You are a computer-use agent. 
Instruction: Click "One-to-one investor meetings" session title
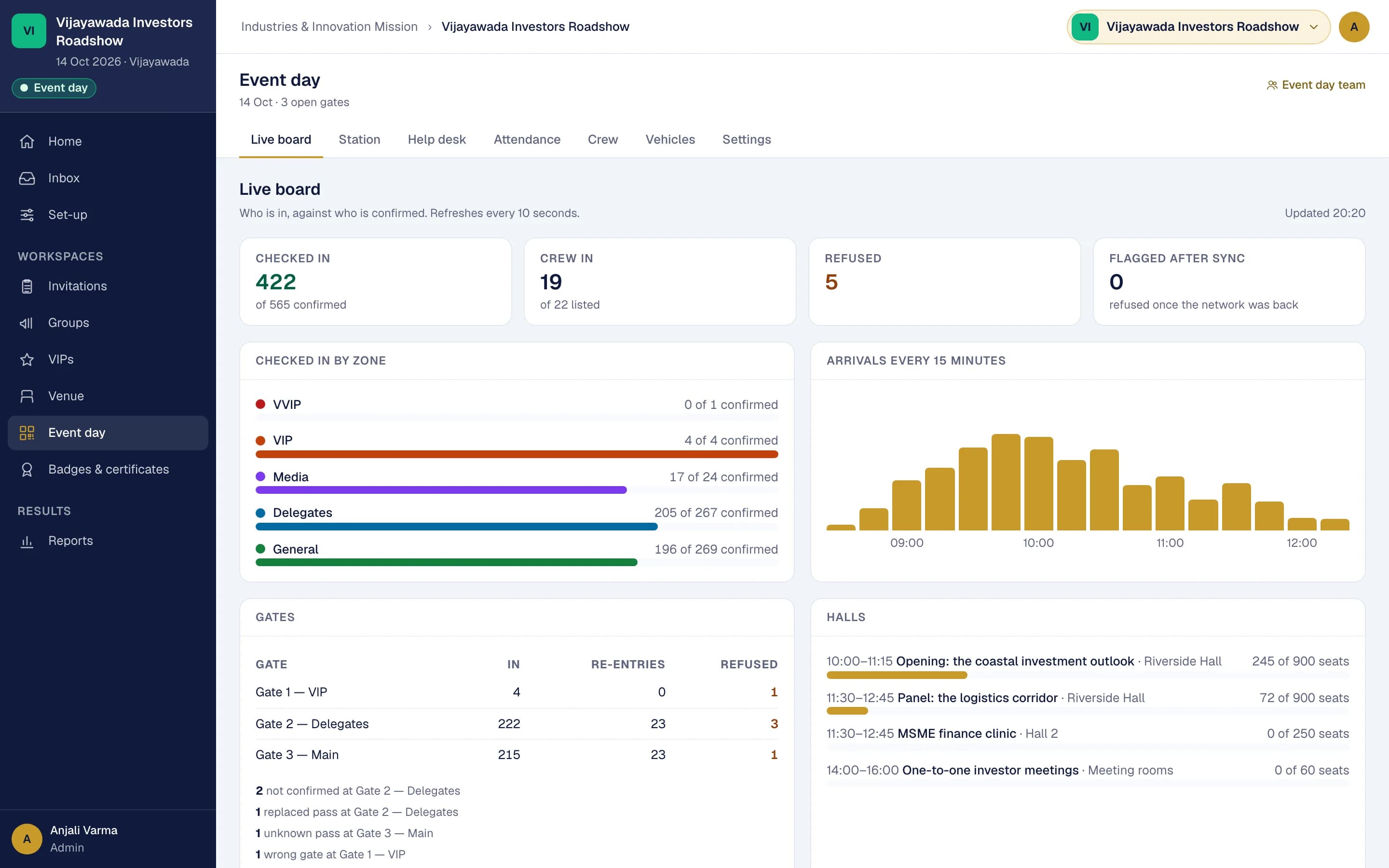(990, 771)
